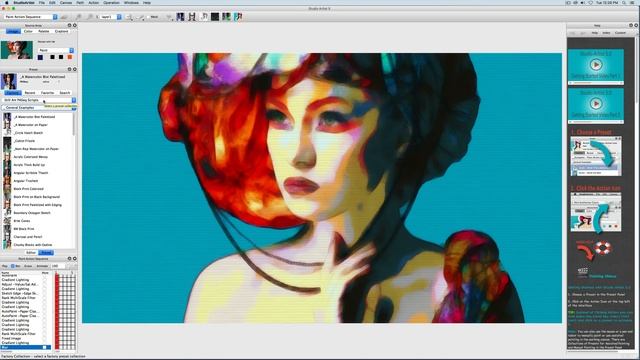The height and width of the screenshot is (360, 640).
Task: Select the orange color swatch
Action: 70,57
